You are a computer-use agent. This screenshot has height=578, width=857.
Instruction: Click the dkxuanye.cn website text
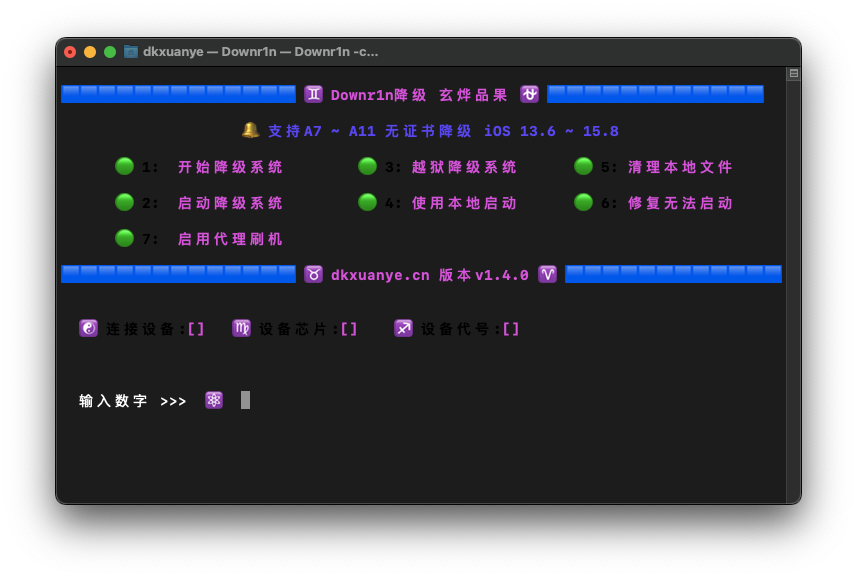tap(380, 275)
